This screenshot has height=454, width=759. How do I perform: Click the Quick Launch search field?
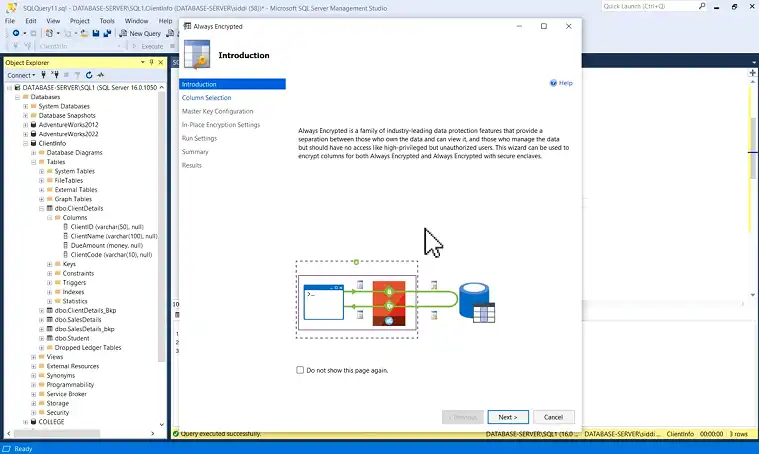(x=649, y=6)
